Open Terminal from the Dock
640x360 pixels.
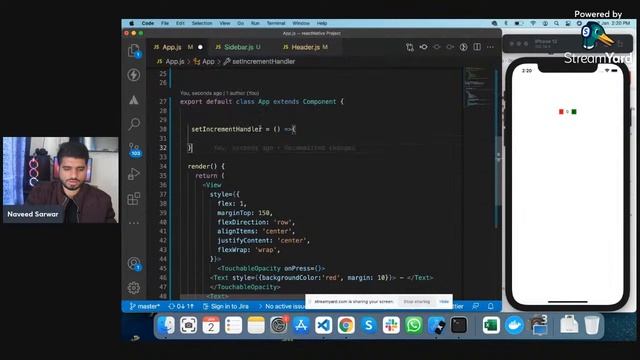(459, 325)
